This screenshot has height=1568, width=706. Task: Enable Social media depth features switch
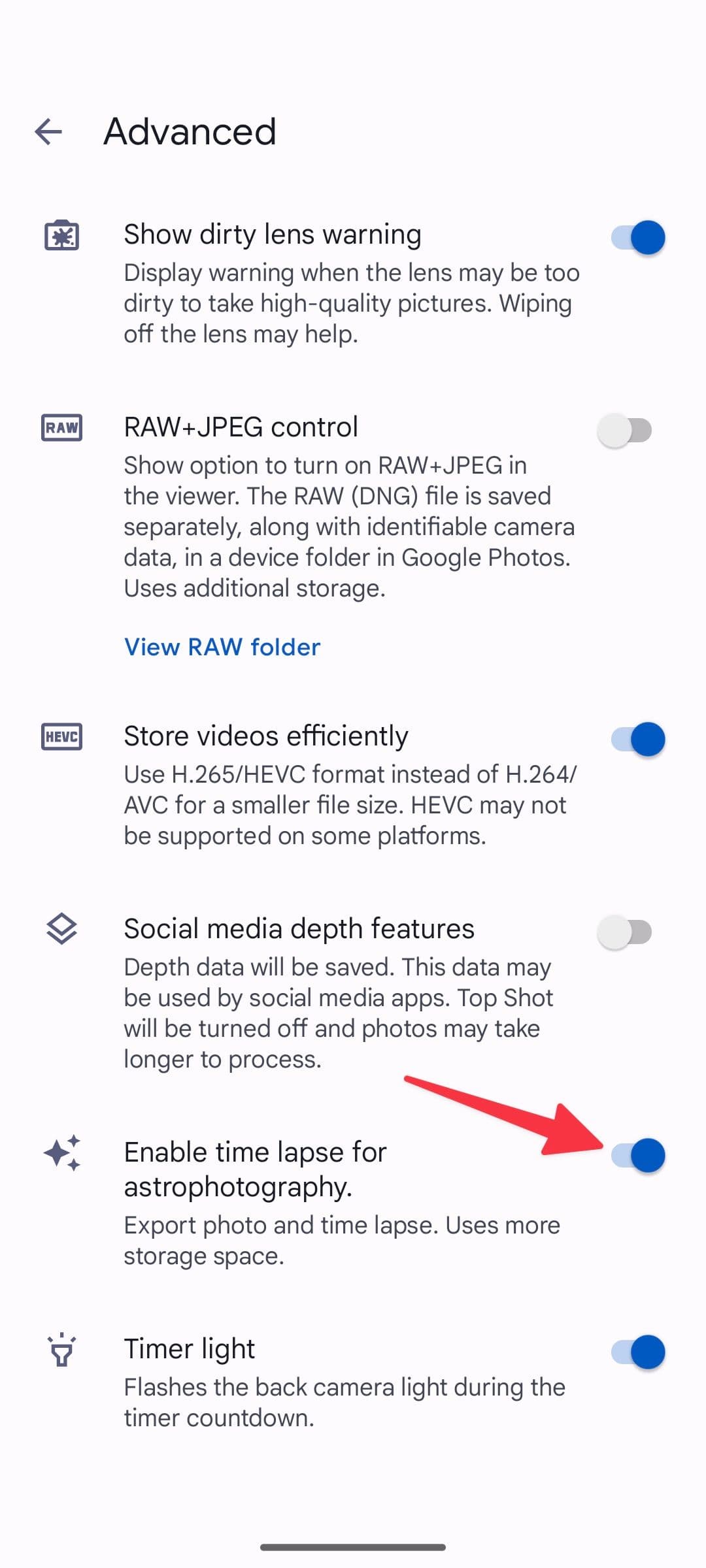tap(625, 932)
